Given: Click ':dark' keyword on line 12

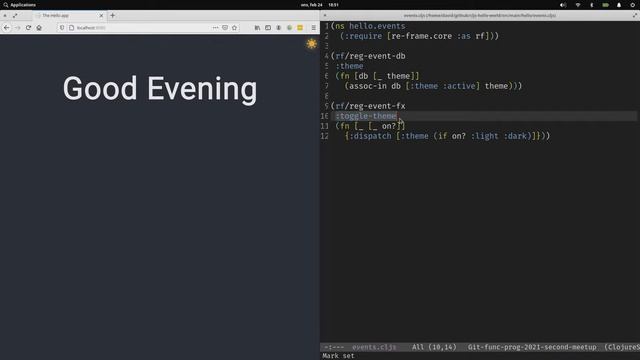Looking at the screenshot, I should click(x=515, y=136).
